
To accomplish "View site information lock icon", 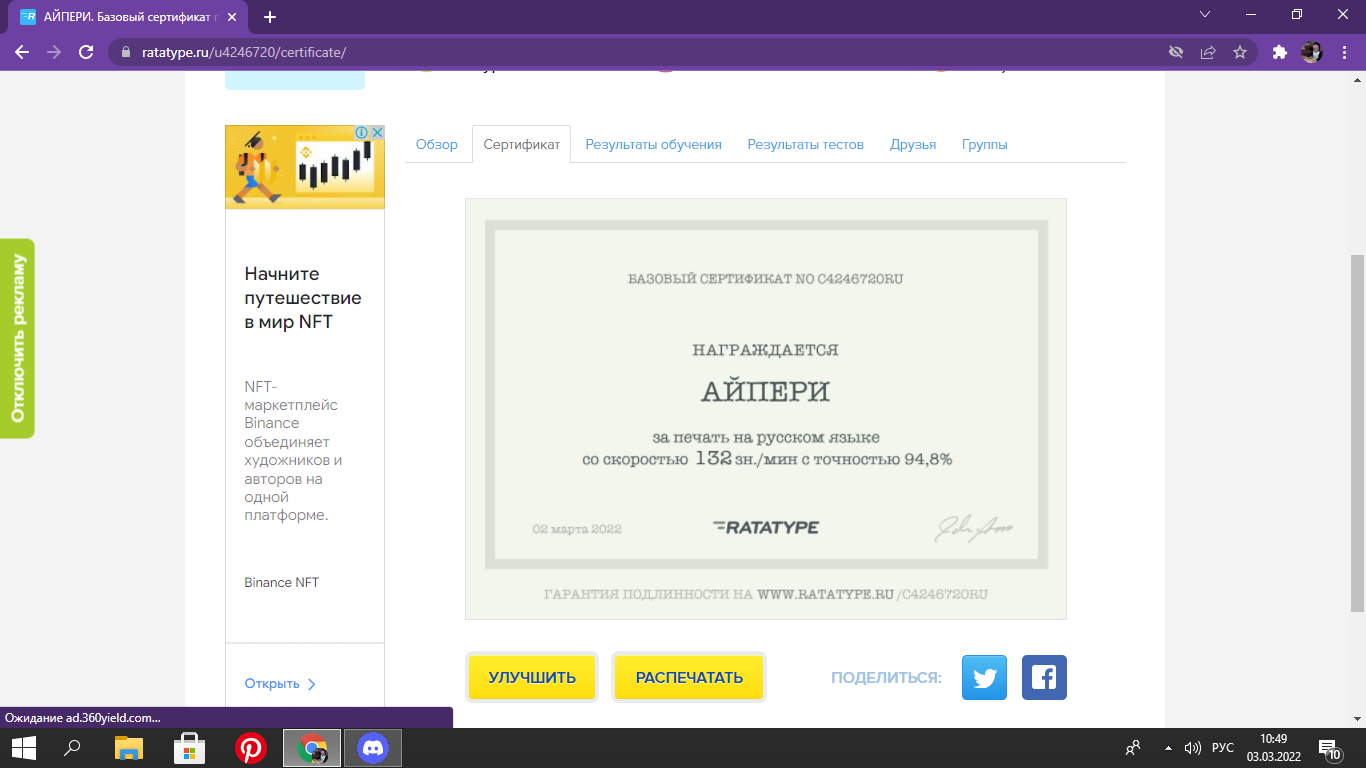I will click(x=126, y=52).
